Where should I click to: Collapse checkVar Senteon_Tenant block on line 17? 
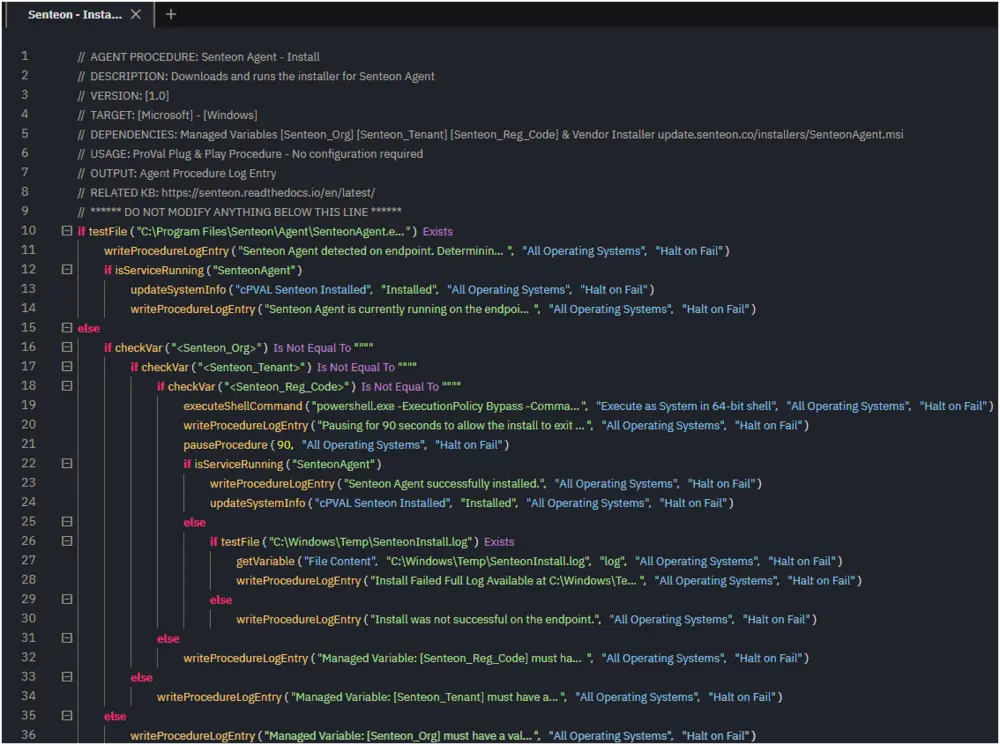click(x=66, y=367)
